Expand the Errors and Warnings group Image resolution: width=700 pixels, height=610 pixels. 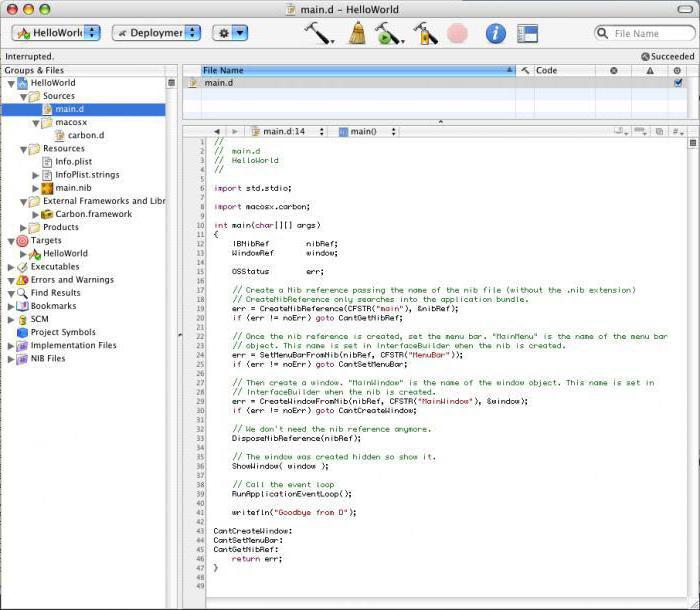11,280
